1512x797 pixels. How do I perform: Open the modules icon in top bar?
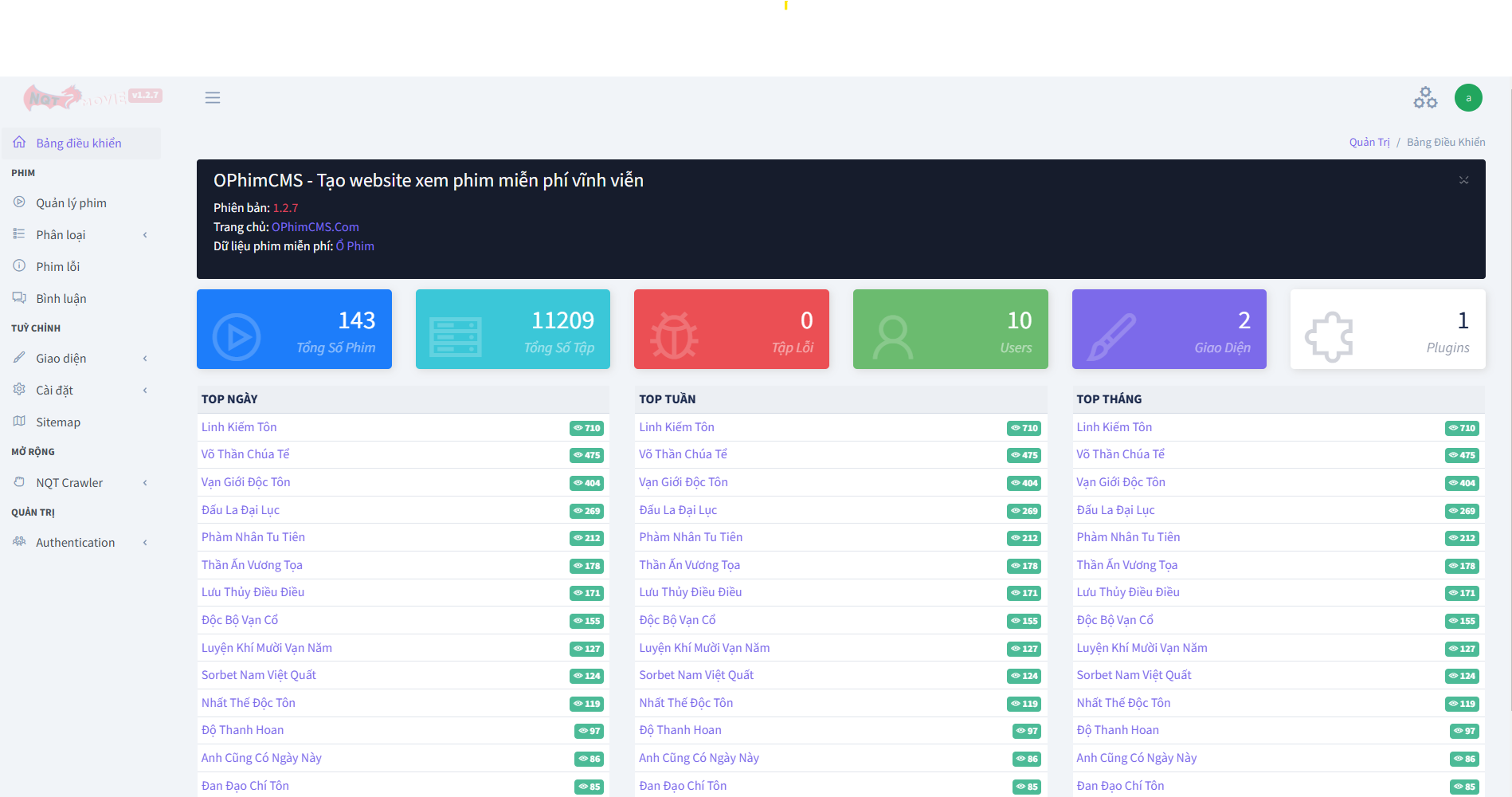(x=1425, y=98)
